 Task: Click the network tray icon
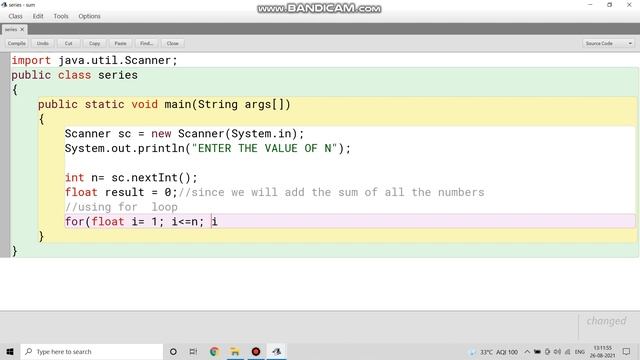click(x=567, y=352)
